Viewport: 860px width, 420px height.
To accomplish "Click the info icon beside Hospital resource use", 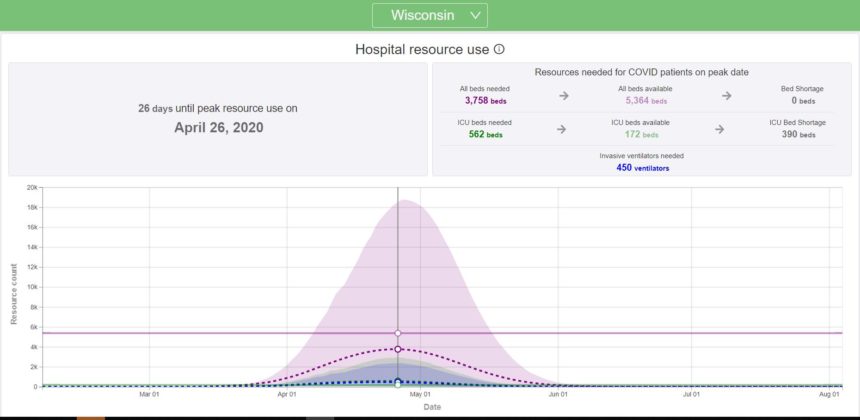I will 499,49.
